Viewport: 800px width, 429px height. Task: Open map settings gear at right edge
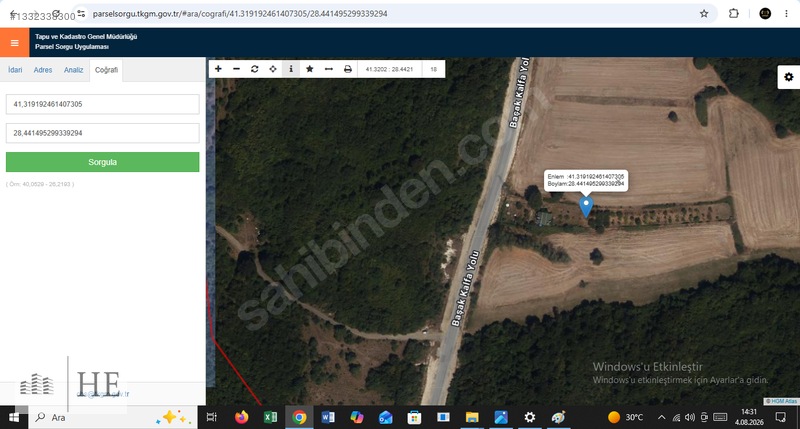coord(789,77)
